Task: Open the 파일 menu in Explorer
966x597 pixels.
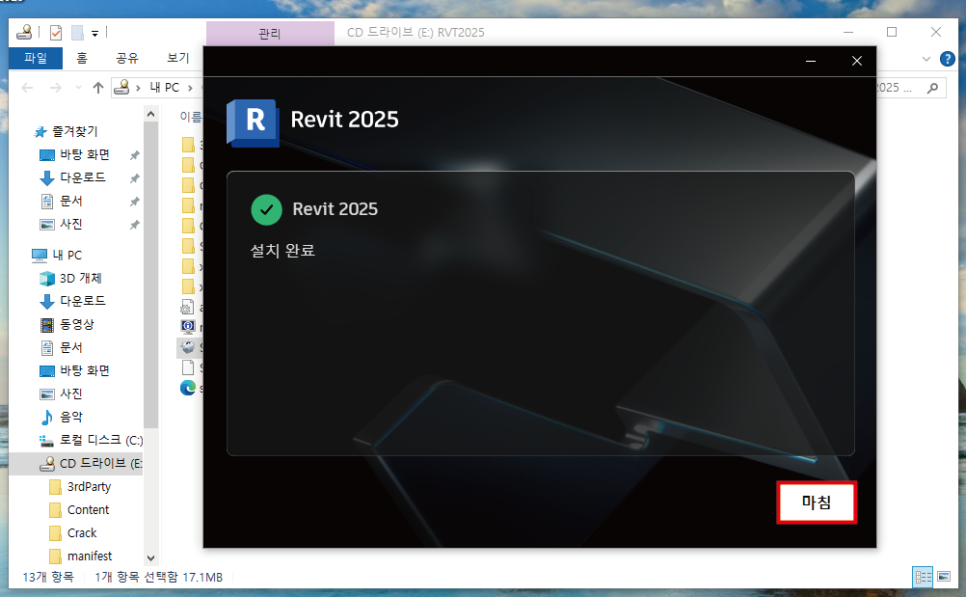Action: (35, 58)
